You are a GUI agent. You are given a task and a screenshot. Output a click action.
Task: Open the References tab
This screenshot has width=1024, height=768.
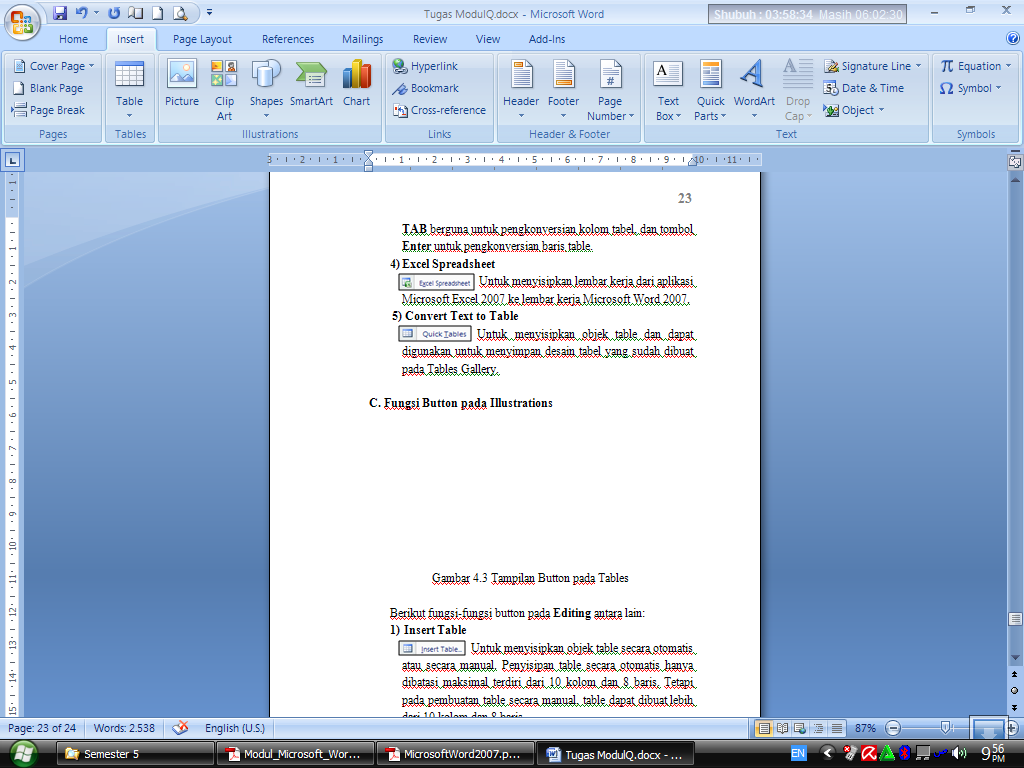coord(288,39)
